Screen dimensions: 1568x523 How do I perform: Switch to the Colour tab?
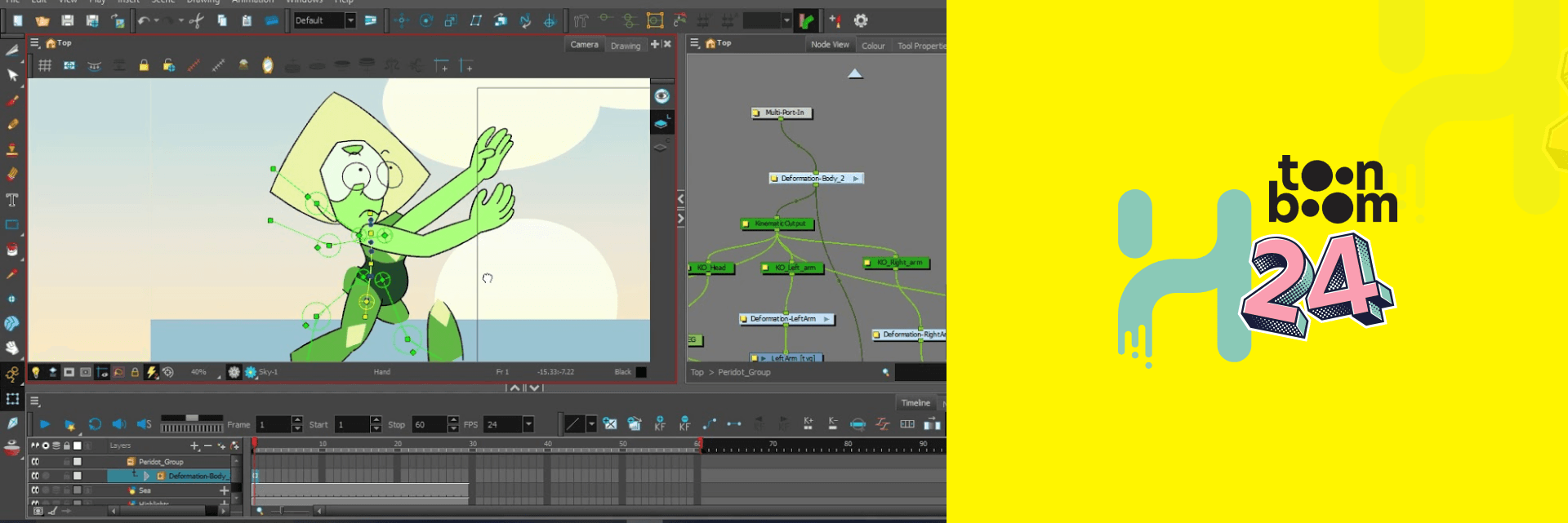[x=873, y=46]
